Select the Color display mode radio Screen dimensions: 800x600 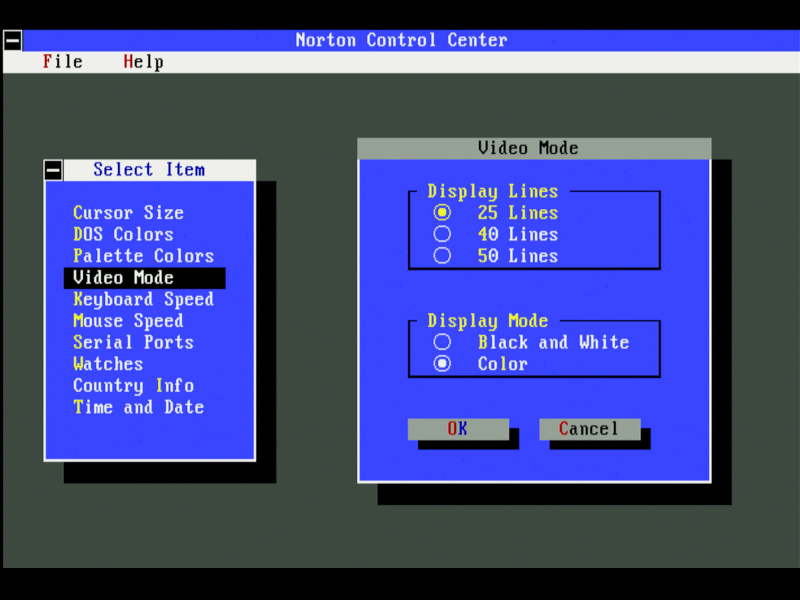pyautogui.click(x=442, y=364)
